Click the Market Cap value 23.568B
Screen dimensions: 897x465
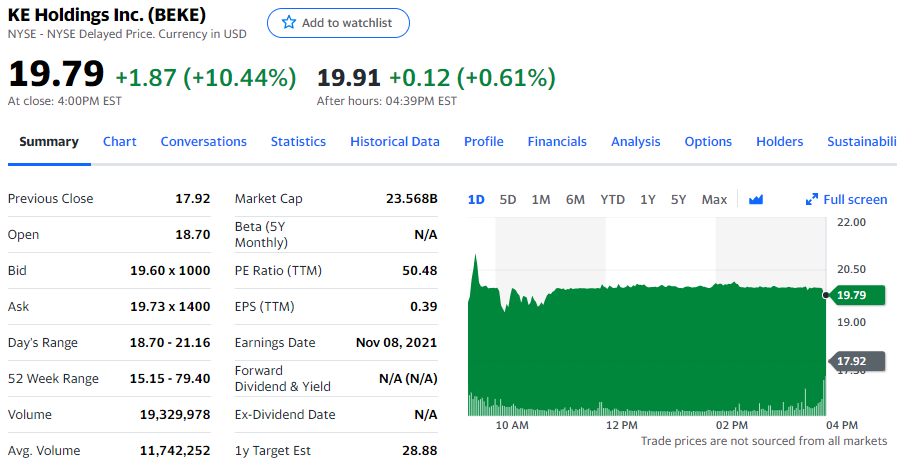[411, 198]
